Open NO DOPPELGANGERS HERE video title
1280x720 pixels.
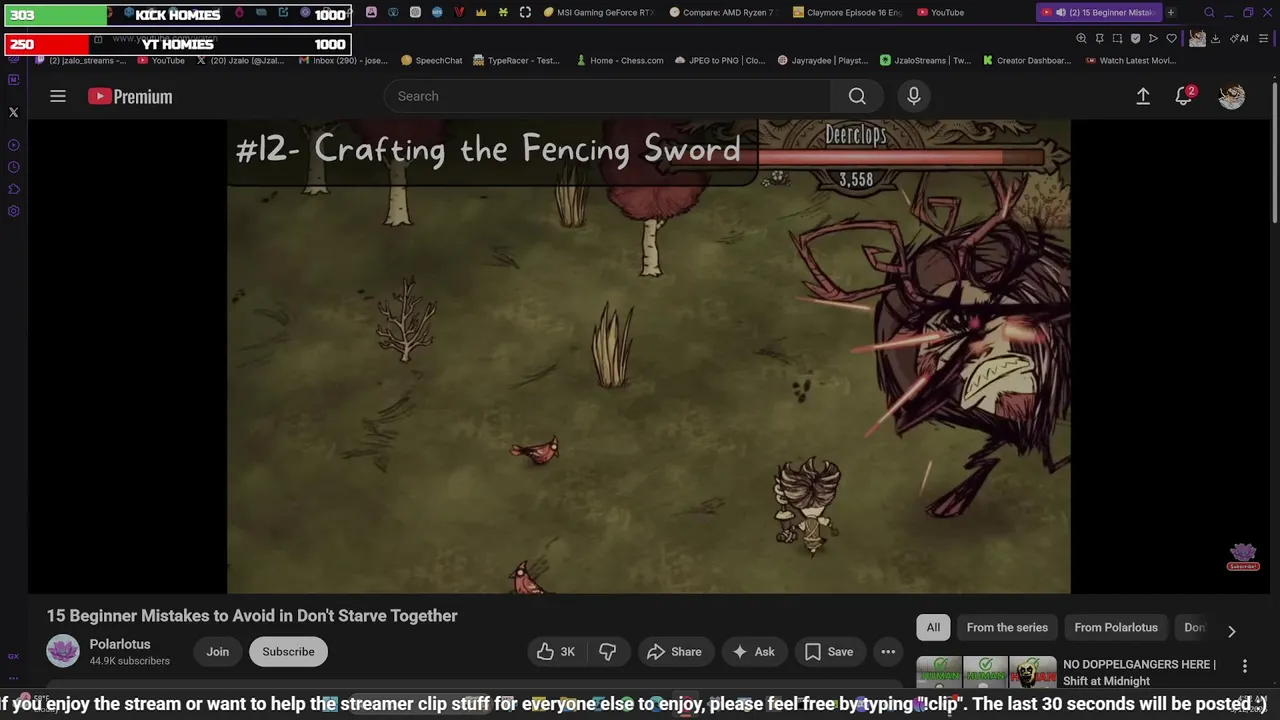coord(1139,672)
